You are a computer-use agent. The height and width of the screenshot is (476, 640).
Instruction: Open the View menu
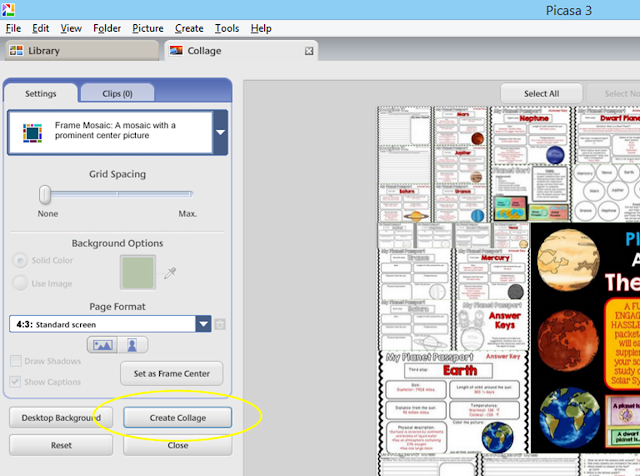[71, 29]
